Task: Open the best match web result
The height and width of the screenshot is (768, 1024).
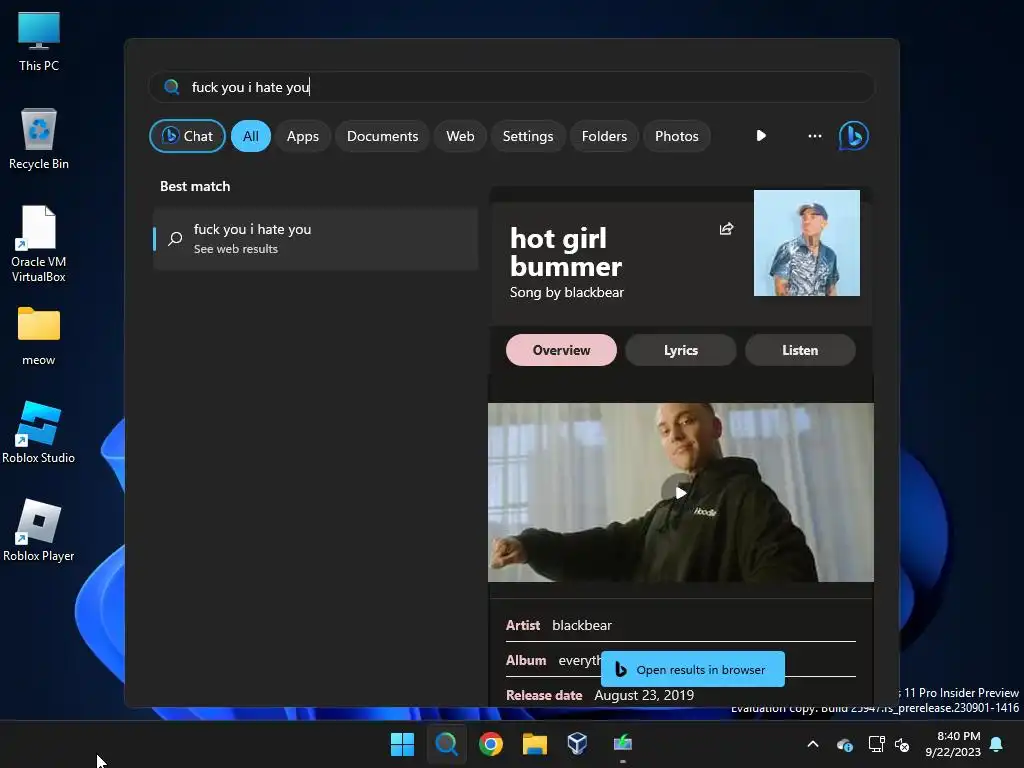Action: point(315,238)
